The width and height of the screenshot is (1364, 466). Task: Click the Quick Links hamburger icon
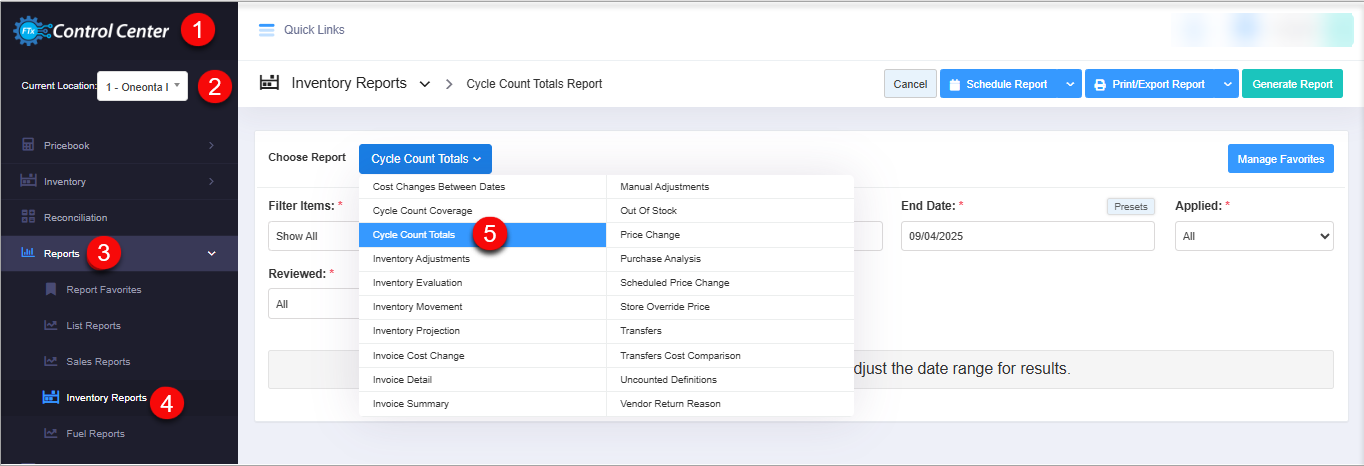coord(266,30)
